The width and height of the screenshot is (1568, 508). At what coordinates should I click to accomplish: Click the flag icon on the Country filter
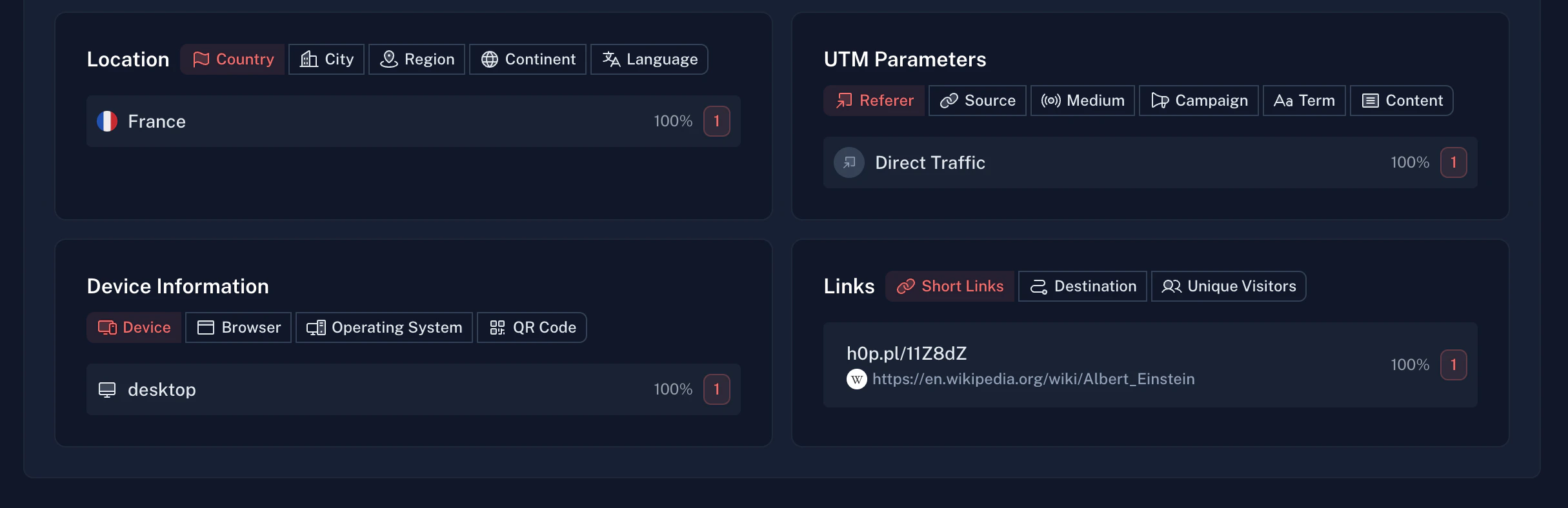(201, 59)
